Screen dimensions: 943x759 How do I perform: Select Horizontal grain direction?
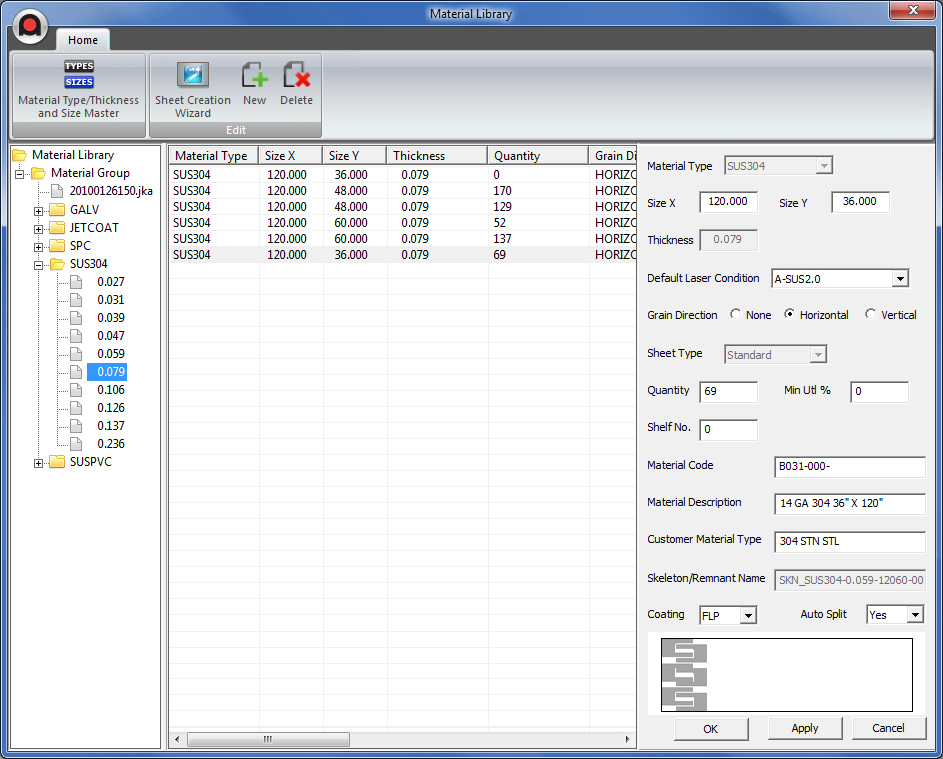pos(790,315)
